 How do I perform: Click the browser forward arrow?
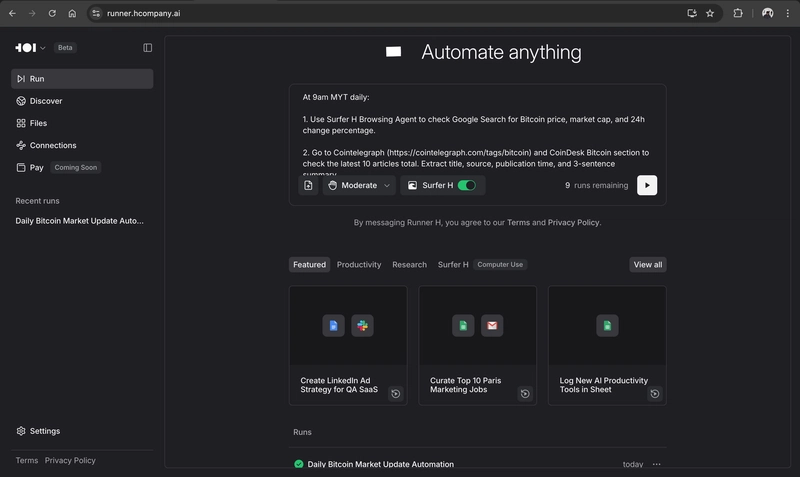32,13
